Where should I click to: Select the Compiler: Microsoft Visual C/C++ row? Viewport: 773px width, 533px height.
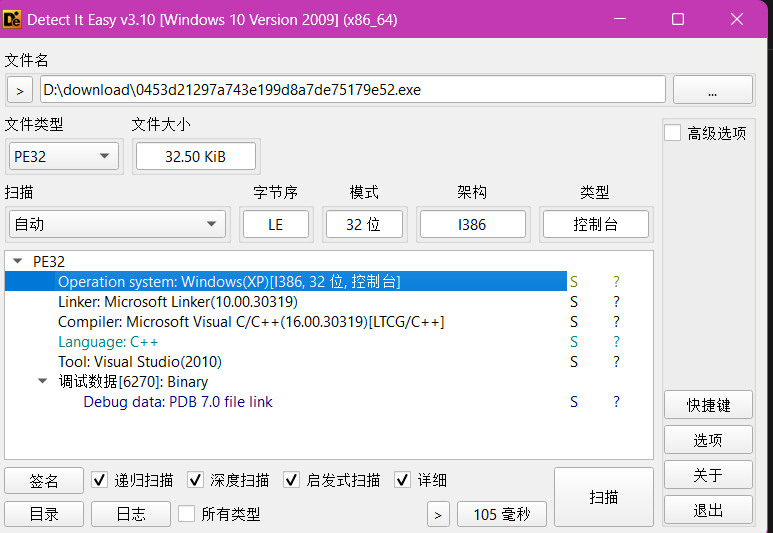pos(251,322)
